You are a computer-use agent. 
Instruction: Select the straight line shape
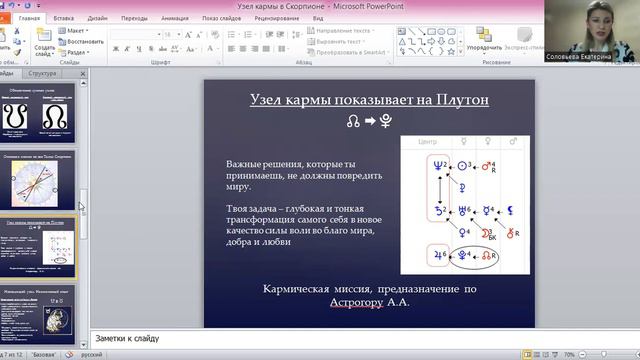coord(412,31)
